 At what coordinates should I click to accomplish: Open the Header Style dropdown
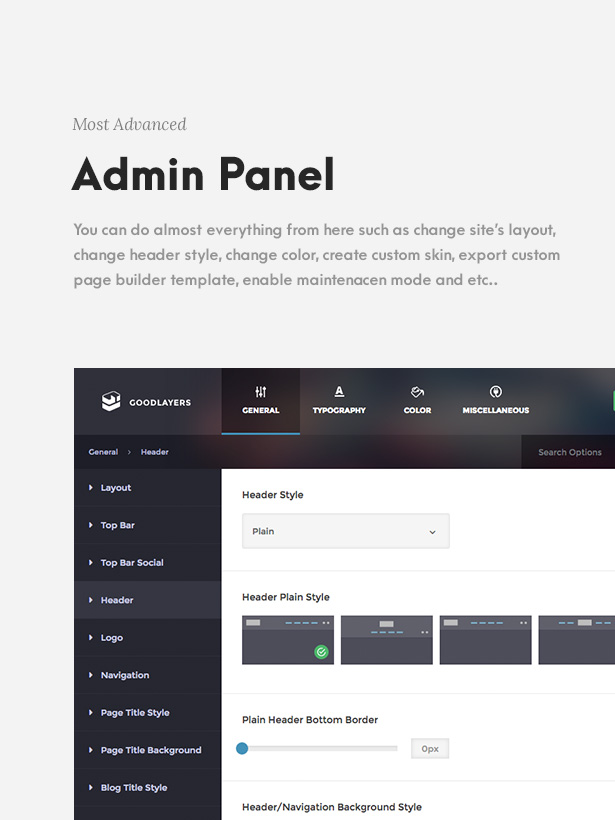[x=345, y=531]
